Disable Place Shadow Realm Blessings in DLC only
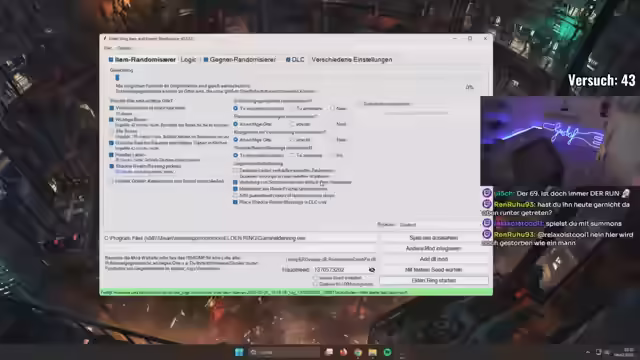This screenshot has width=640, height=360. [x=236, y=202]
